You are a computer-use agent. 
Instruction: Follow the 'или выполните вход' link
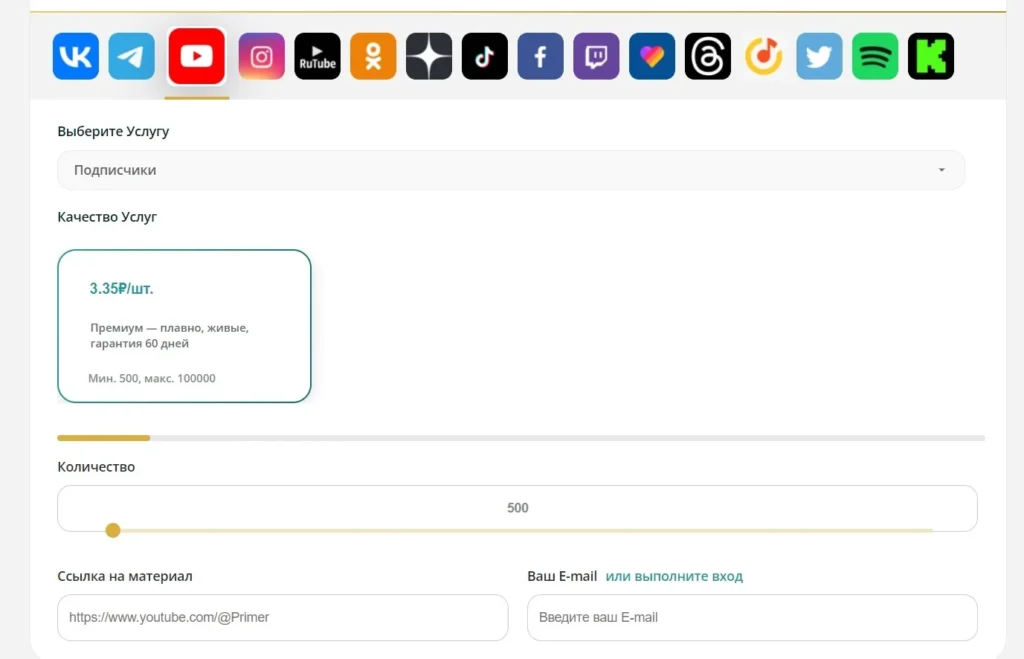point(674,576)
